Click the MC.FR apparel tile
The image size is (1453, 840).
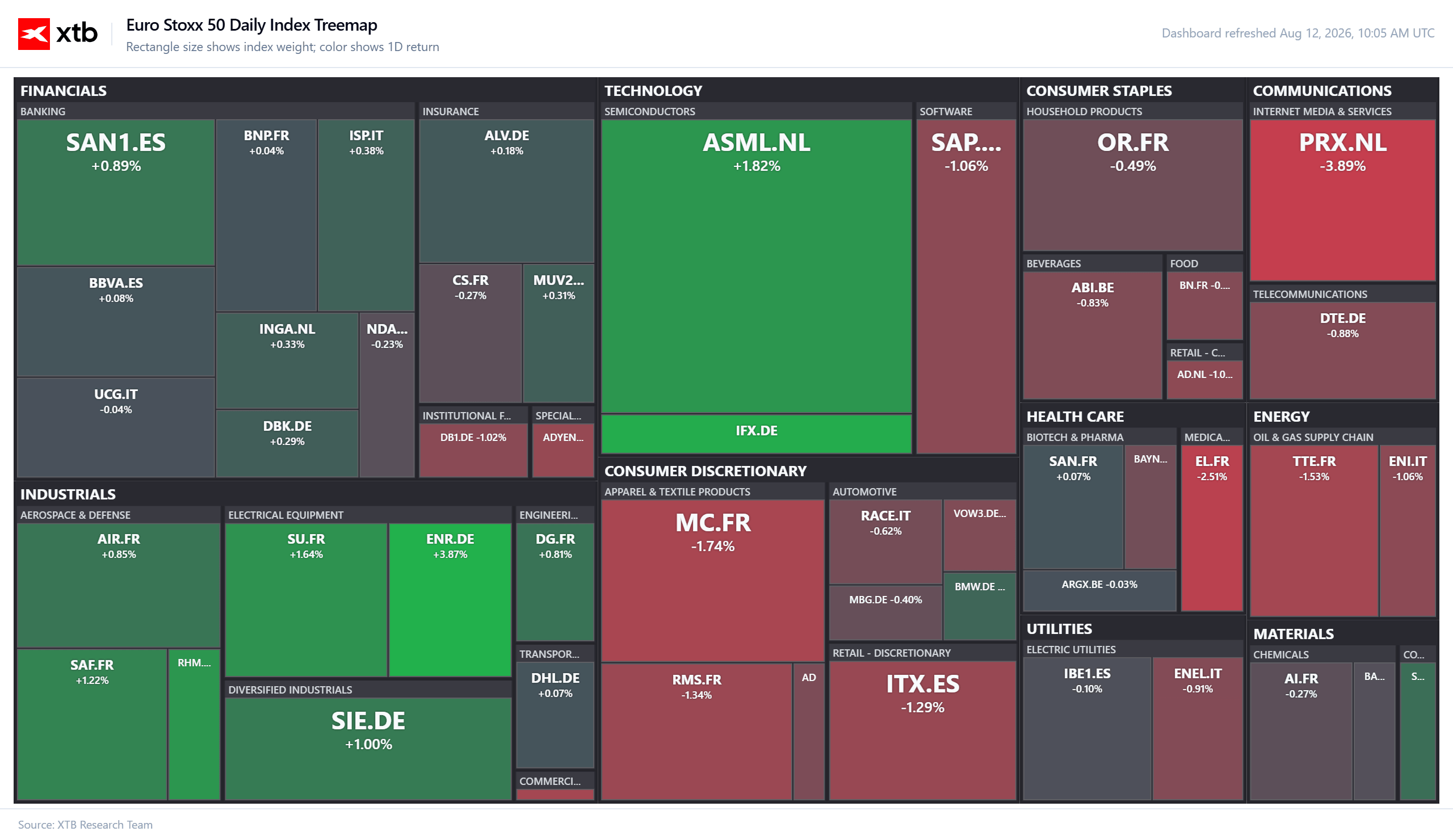coord(712,580)
